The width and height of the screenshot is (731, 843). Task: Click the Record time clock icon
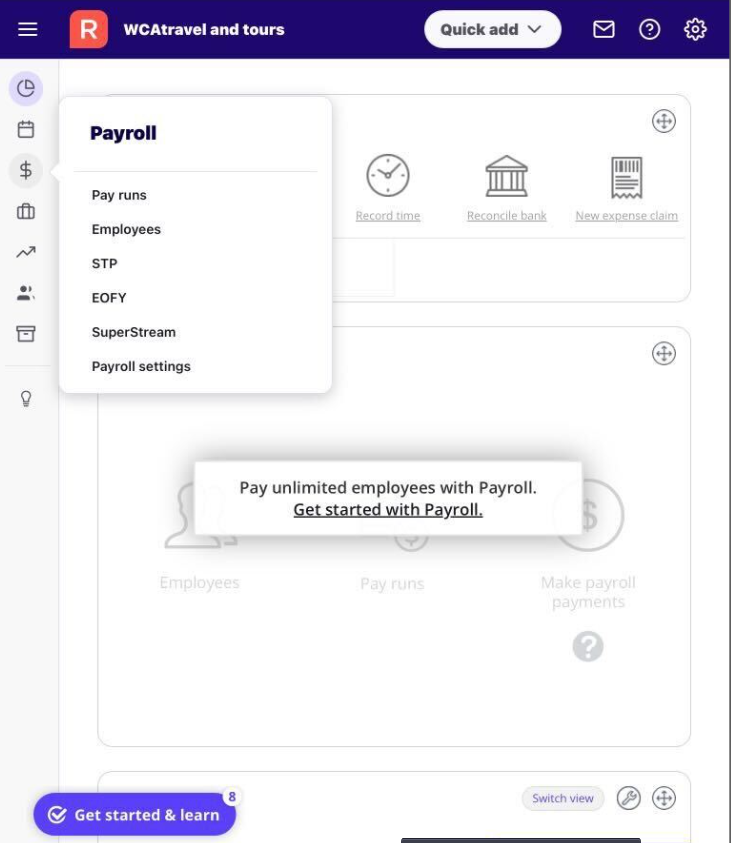[388, 176]
